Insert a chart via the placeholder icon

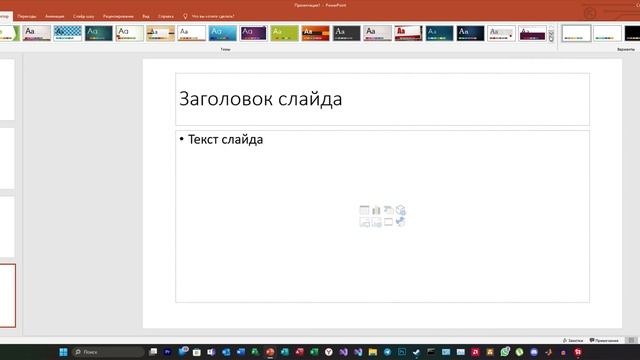pyautogui.click(x=376, y=210)
